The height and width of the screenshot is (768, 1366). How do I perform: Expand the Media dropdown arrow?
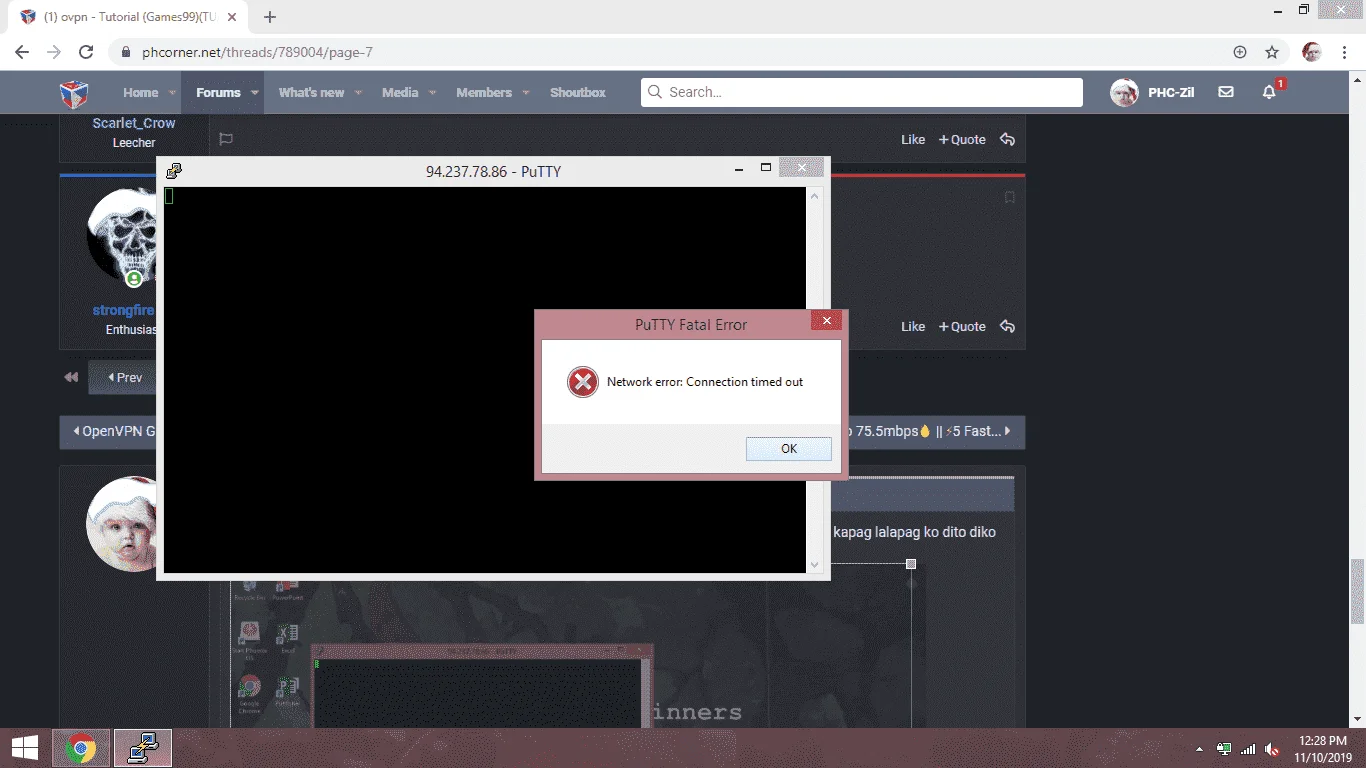point(433,92)
